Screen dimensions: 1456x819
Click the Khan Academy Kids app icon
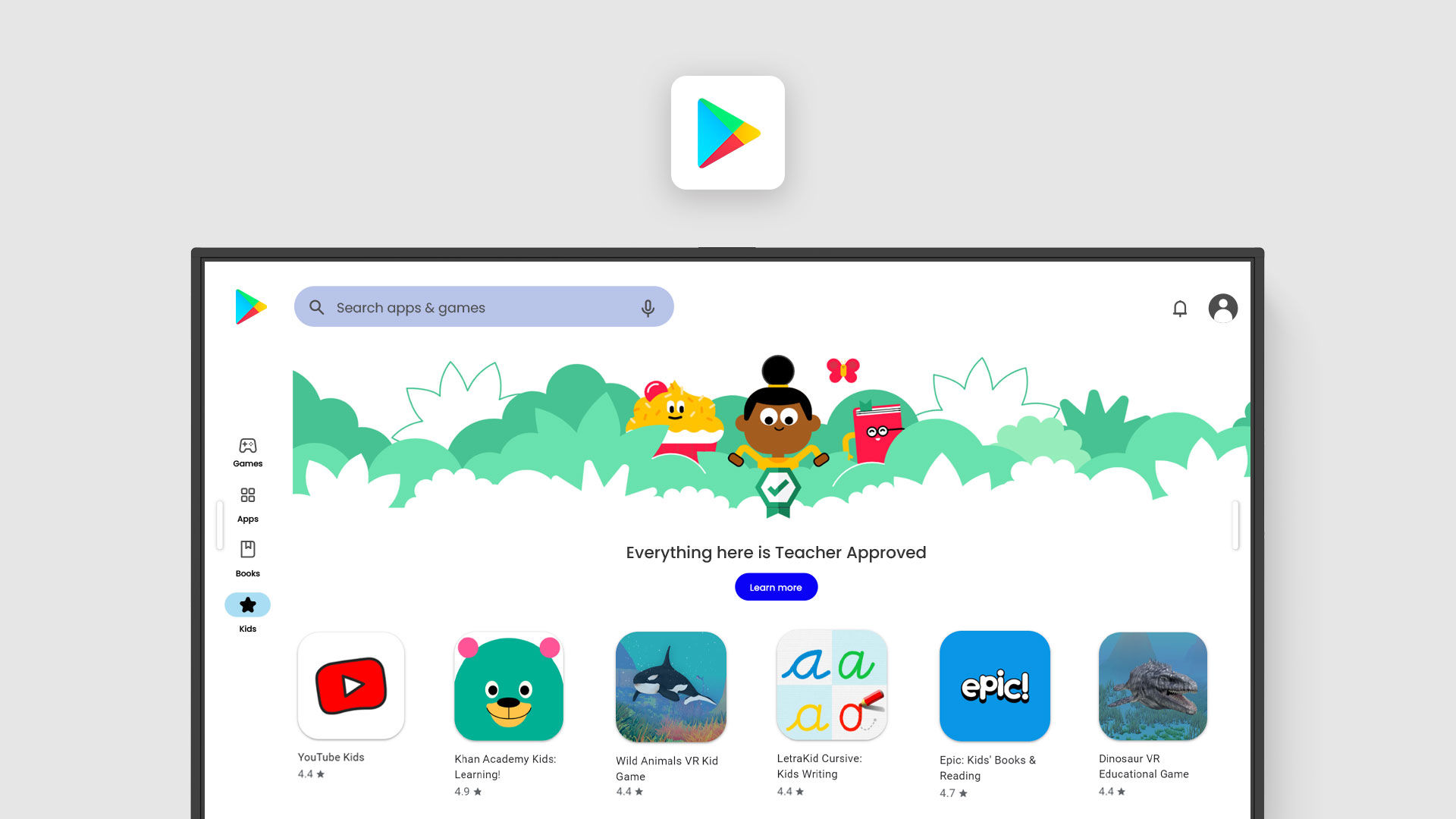[x=509, y=686]
